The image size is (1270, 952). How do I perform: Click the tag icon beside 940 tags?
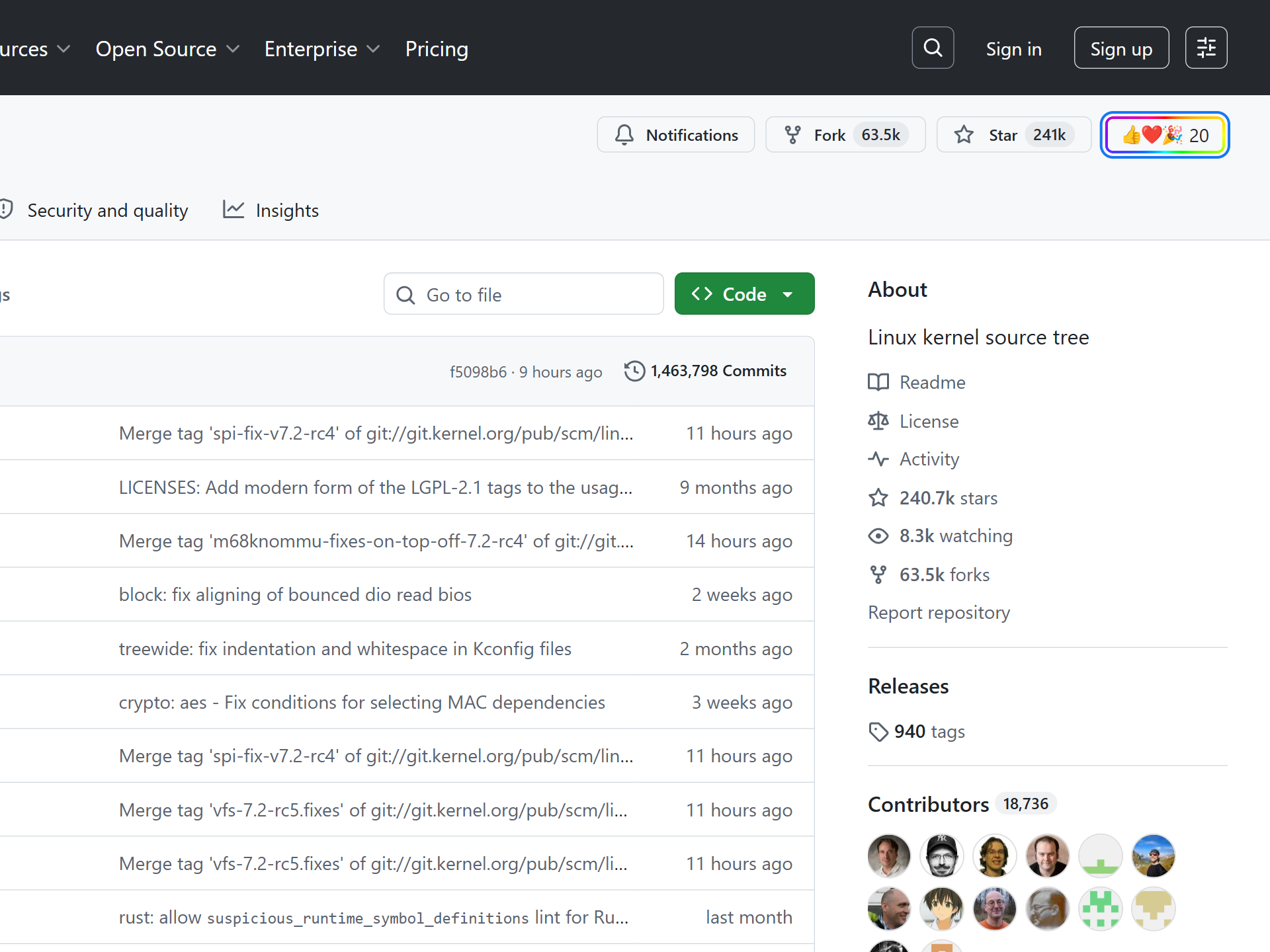pos(878,732)
